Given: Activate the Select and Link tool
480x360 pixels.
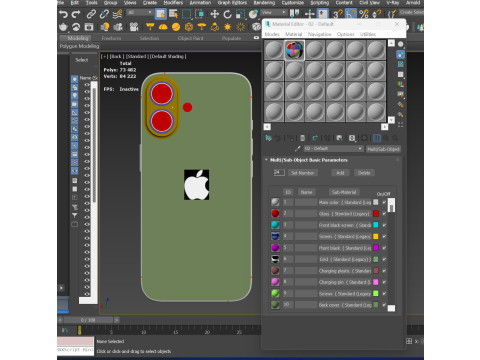Looking at the screenshot, I should click(x=91, y=14).
